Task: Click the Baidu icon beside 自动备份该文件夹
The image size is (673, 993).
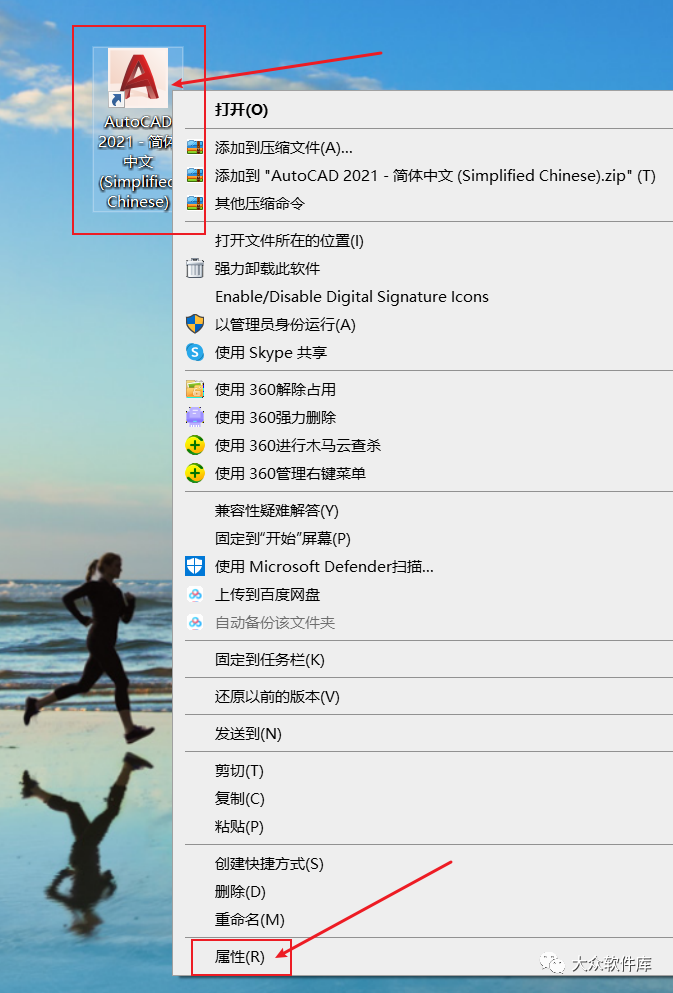Action: 195,623
